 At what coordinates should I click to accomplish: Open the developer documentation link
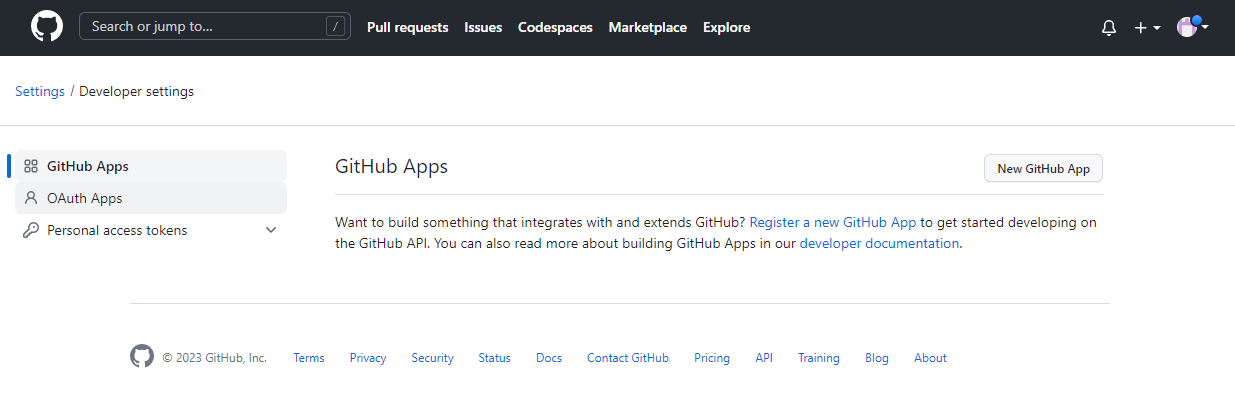(x=879, y=243)
